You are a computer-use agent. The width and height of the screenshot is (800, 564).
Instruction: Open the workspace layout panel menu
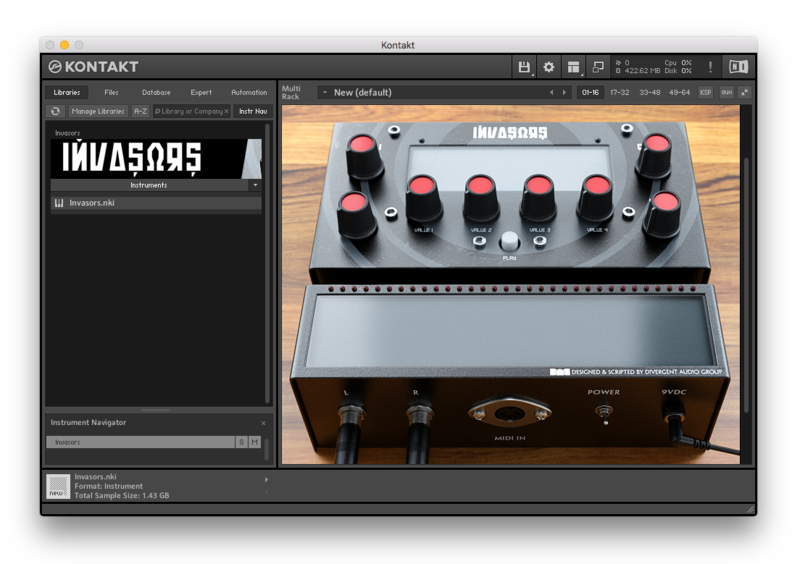[573, 67]
